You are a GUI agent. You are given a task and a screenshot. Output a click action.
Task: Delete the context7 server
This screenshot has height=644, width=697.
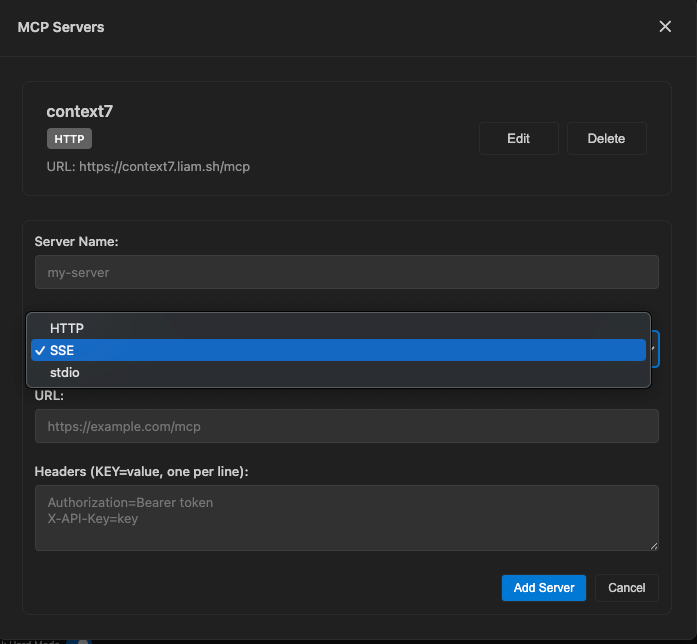click(606, 139)
